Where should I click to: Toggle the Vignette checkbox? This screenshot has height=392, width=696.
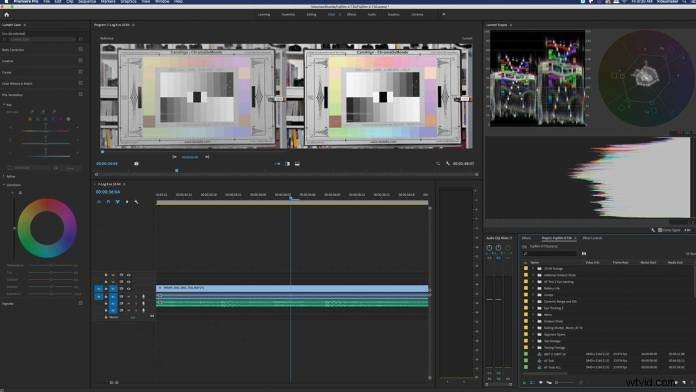coord(80,303)
